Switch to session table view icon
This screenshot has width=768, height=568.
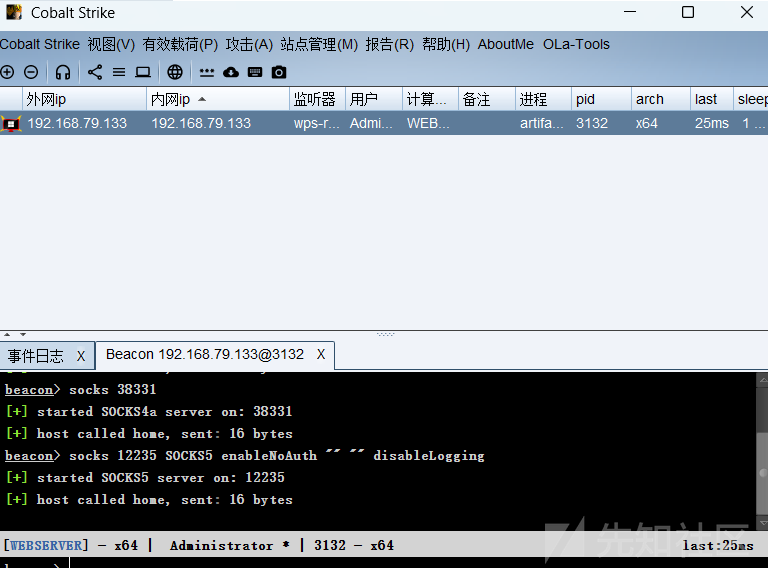click(x=119, y=72)
